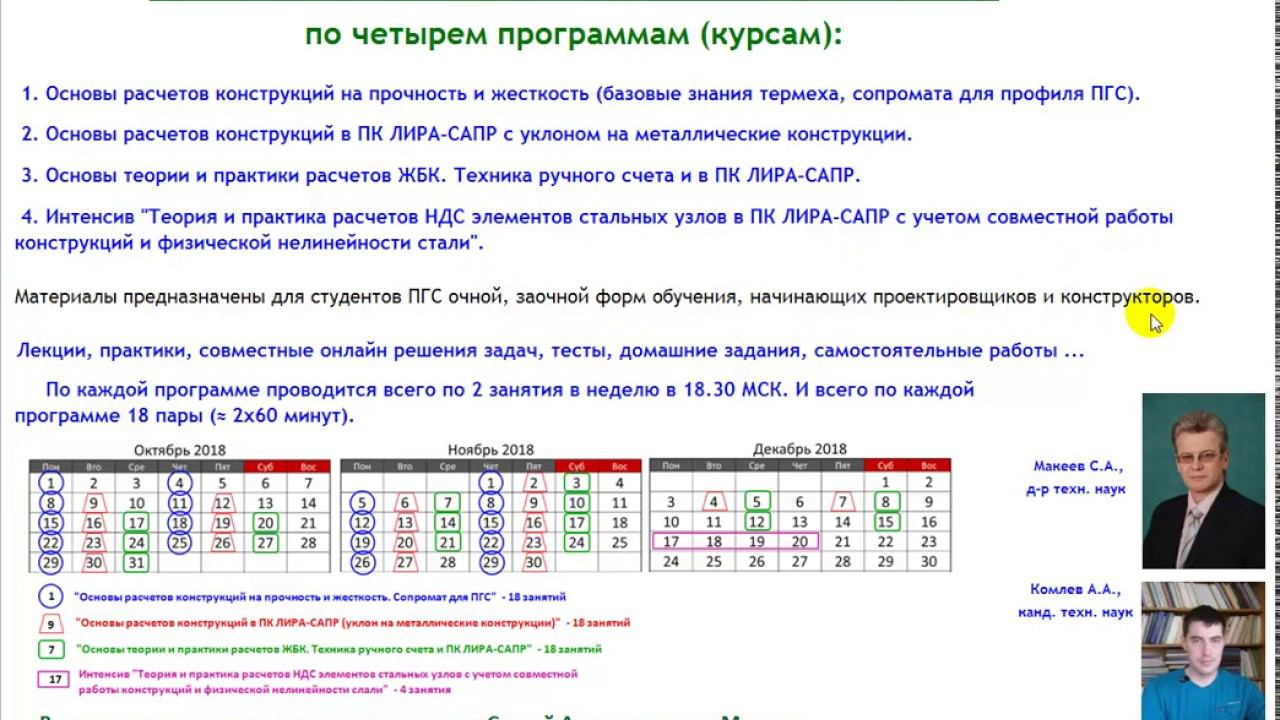Select December date 20 inside magenta rectangle
Image resolution: width=1280 pixels, height=720 pixels.
(x=799, y=541)
